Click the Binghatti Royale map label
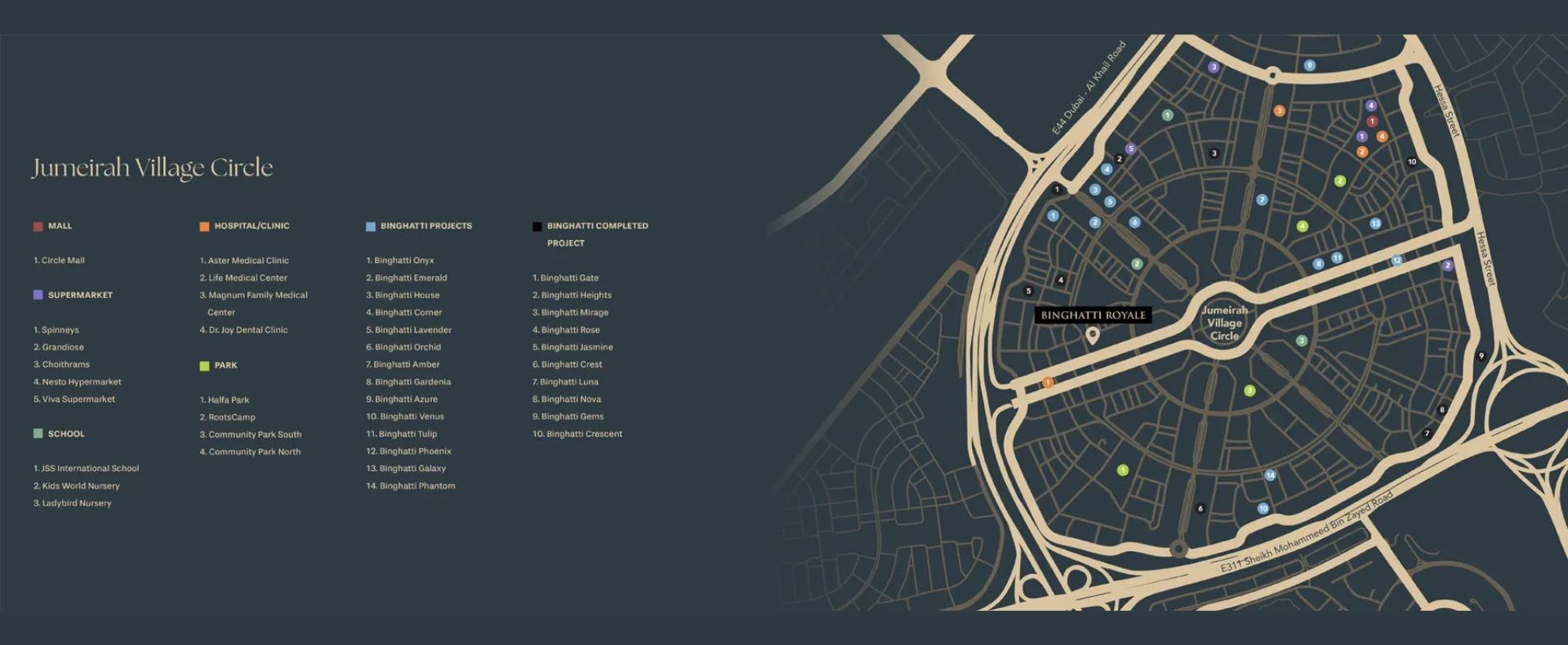 tap(1093, 315)
